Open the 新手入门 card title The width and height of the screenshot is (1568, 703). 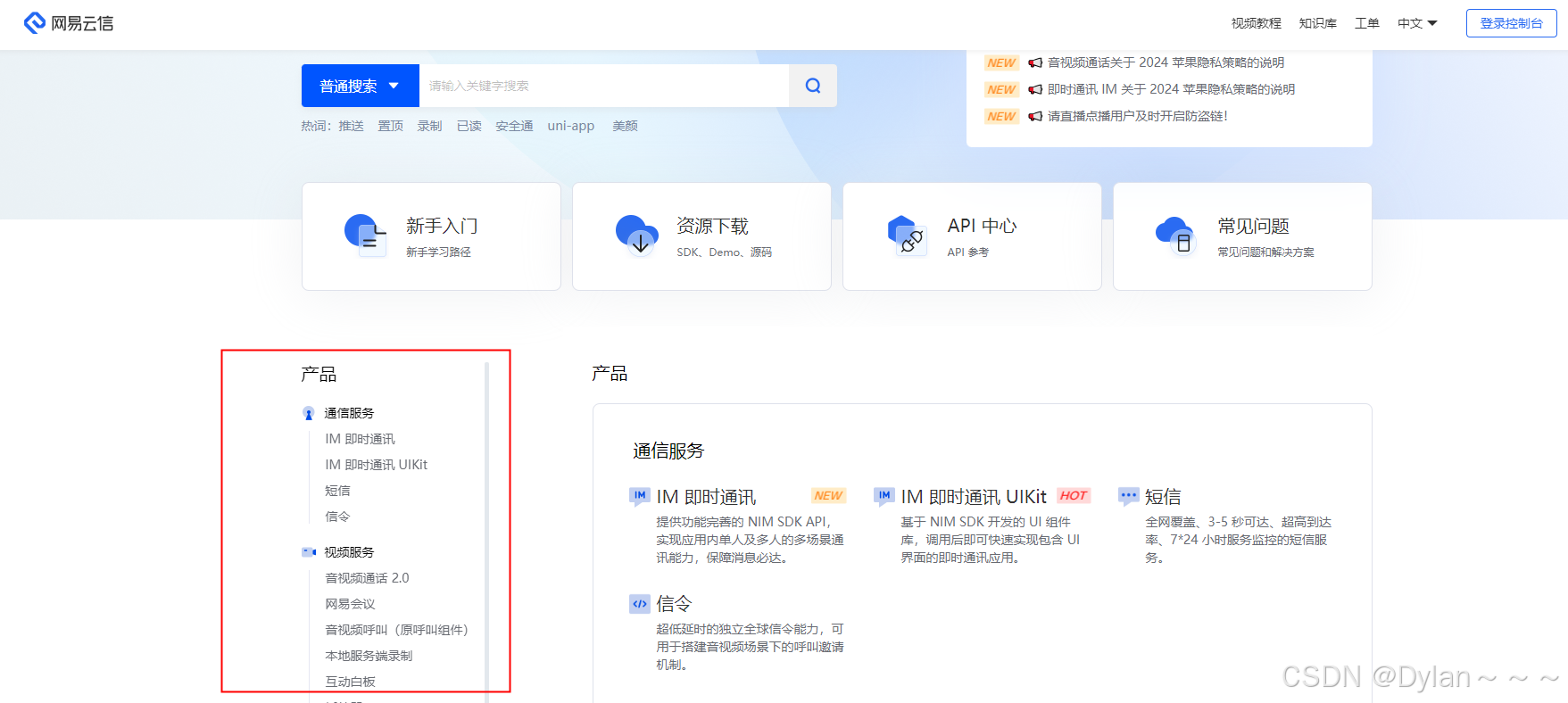click(442, 226)
